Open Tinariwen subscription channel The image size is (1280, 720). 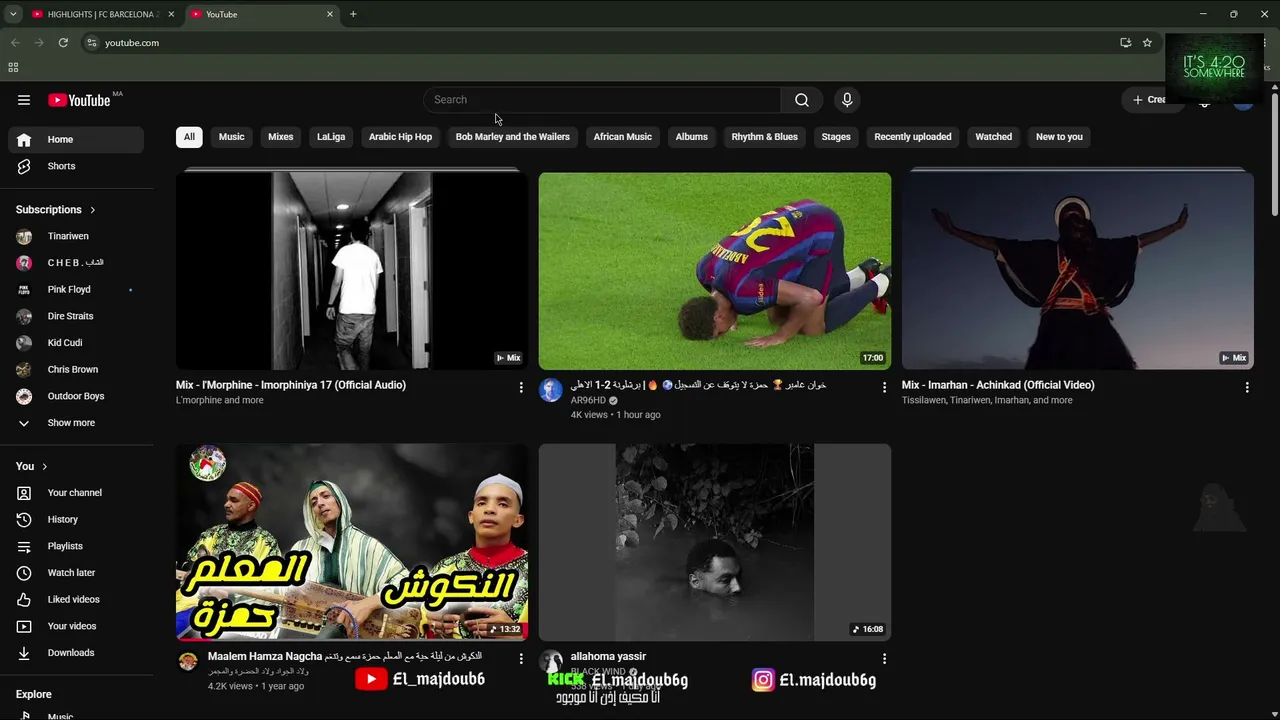click(76, 237)
